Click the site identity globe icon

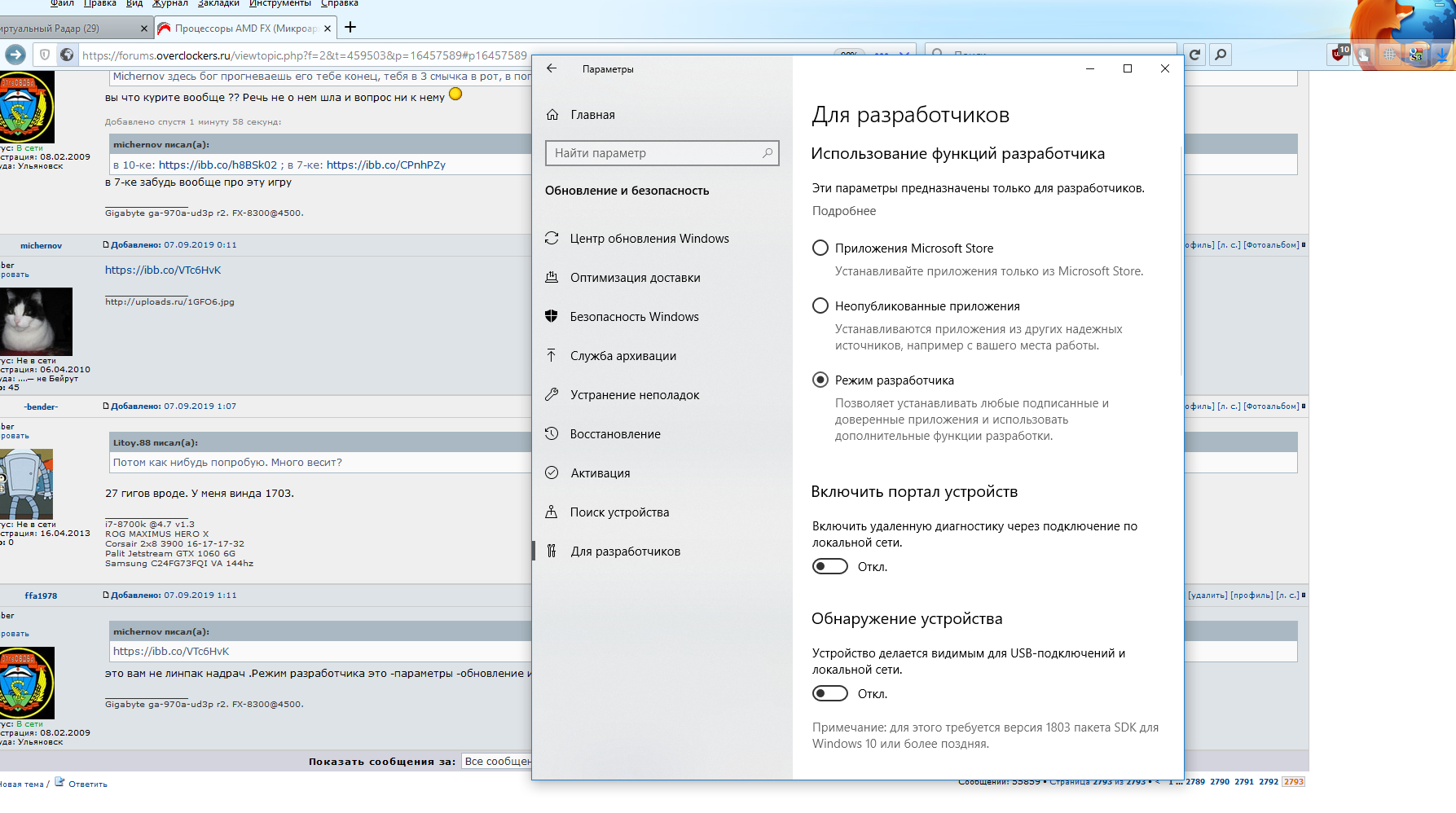click(67, 55)
